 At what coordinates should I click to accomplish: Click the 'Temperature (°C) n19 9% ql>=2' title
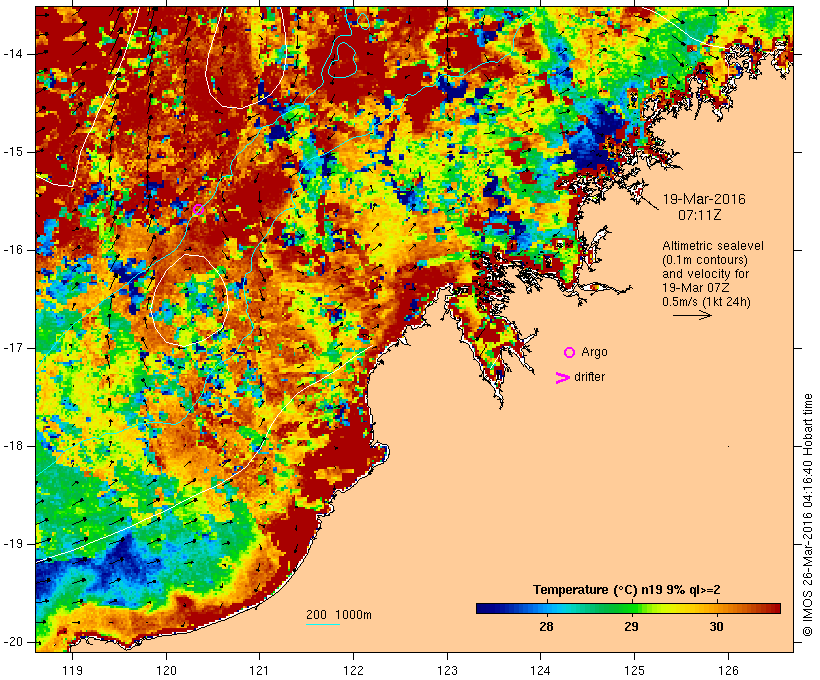tap(627, 590)
